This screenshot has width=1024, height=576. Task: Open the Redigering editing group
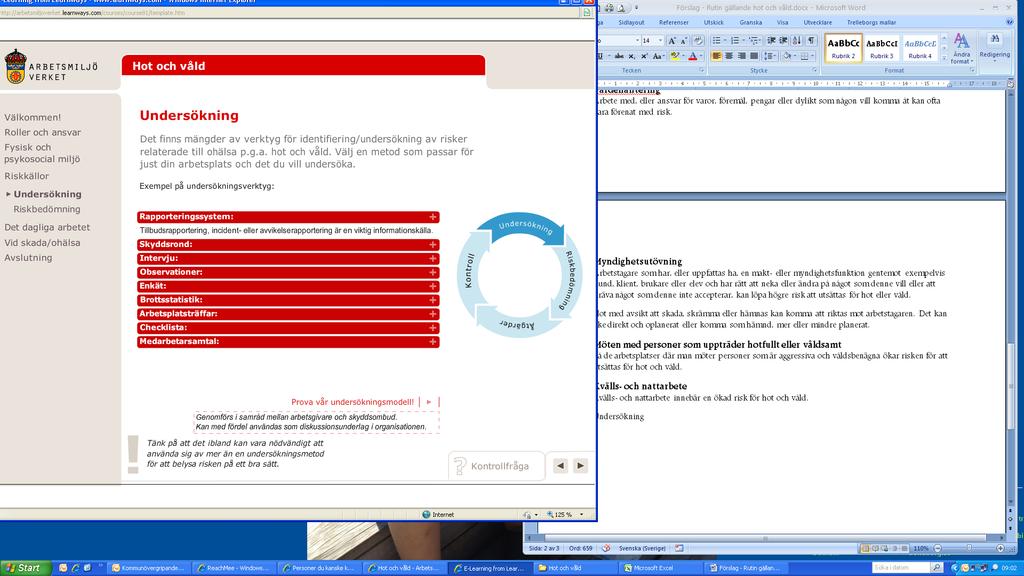coord(995,47)
